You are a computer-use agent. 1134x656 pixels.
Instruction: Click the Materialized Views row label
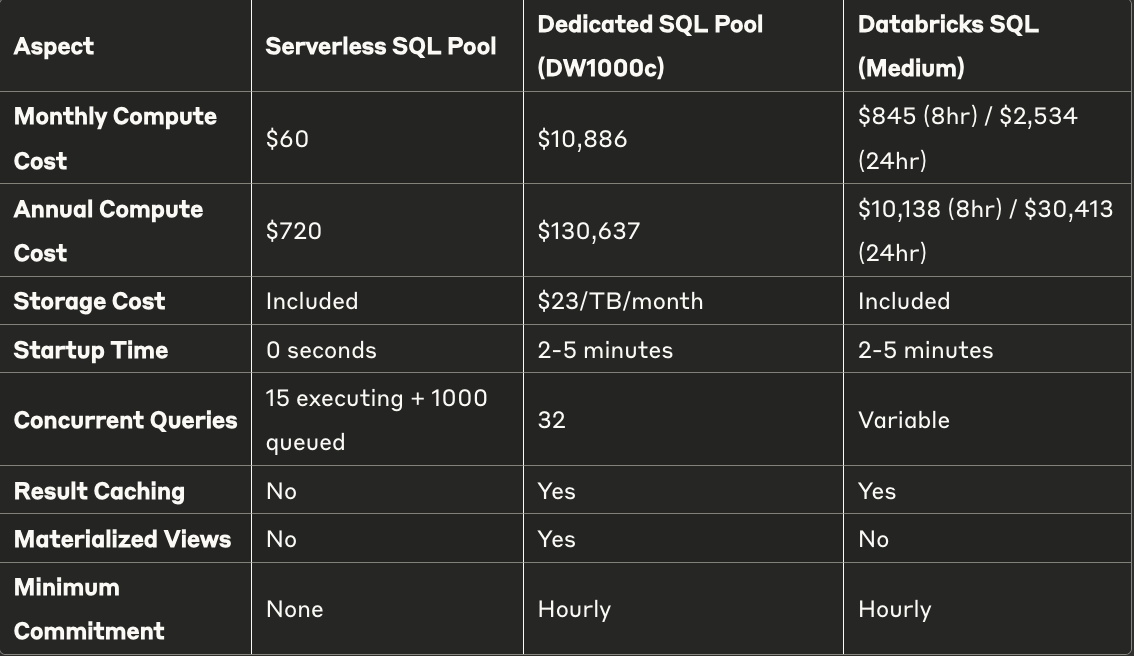click(122, 539)
